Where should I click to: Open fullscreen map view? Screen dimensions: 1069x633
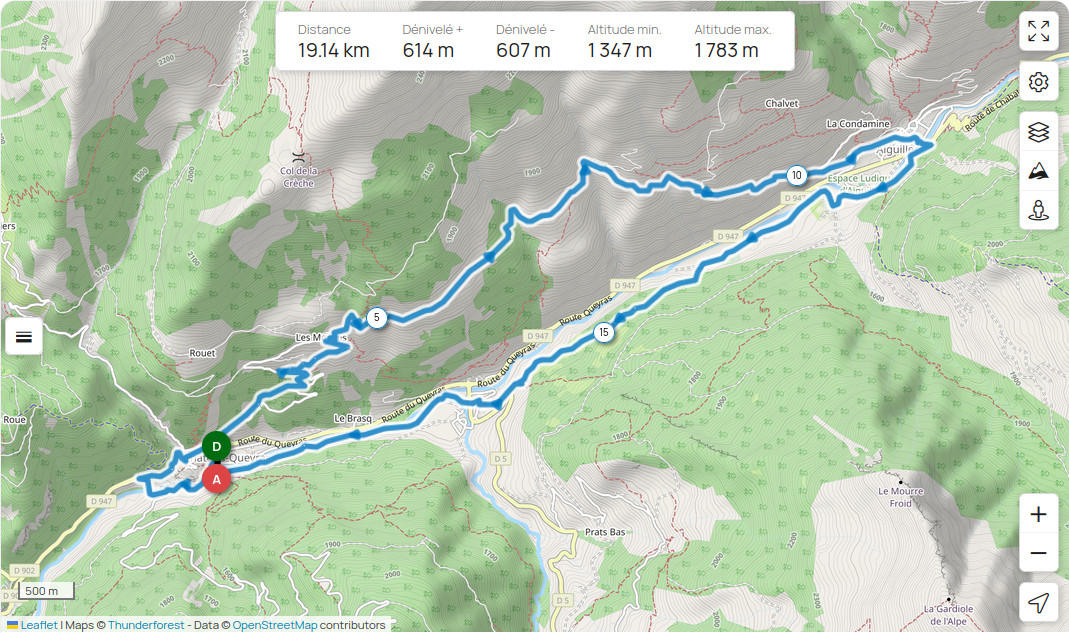tap(1038, 31)
